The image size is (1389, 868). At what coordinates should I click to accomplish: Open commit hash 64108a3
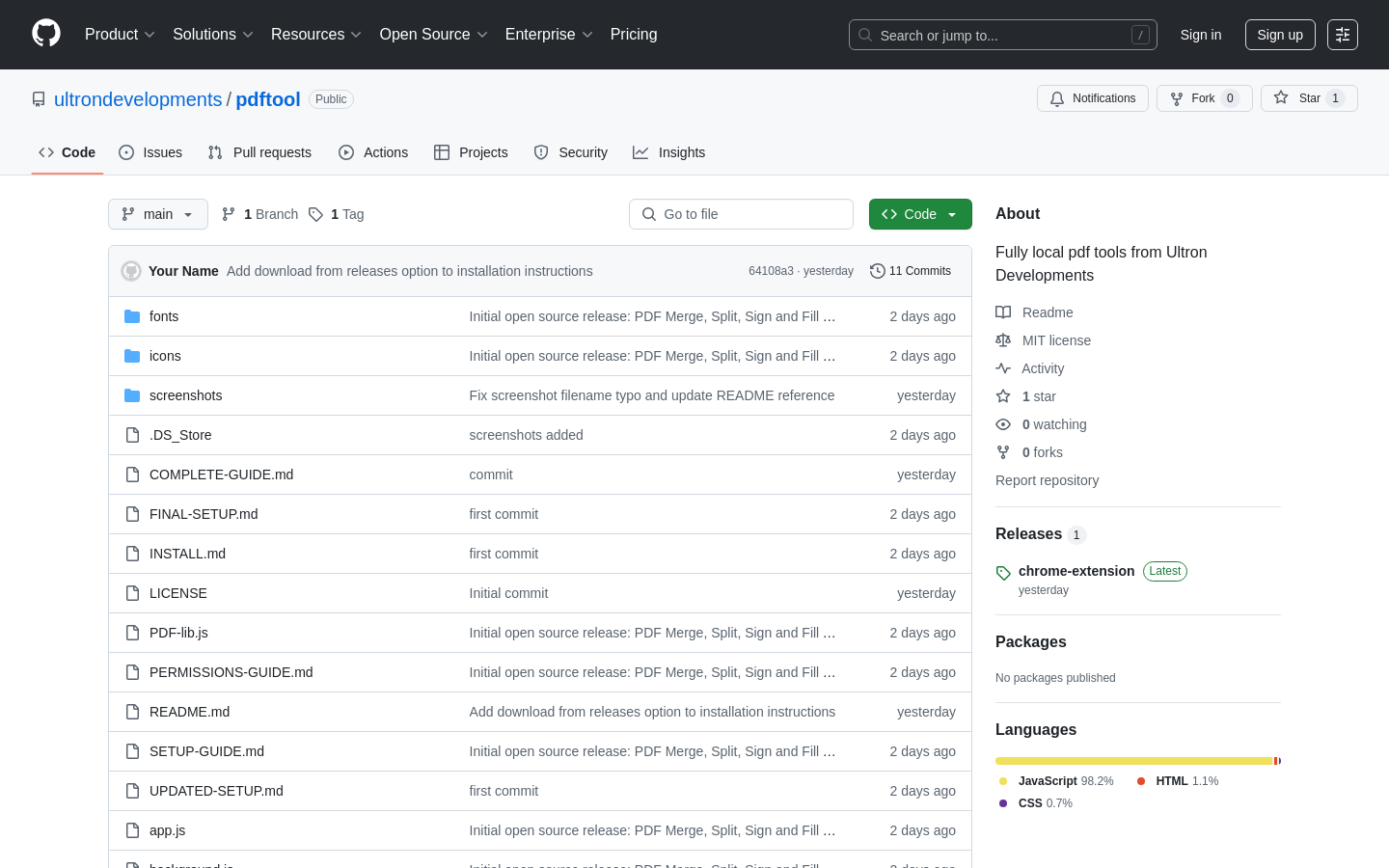pyautogui.click(x=771, y=271)
